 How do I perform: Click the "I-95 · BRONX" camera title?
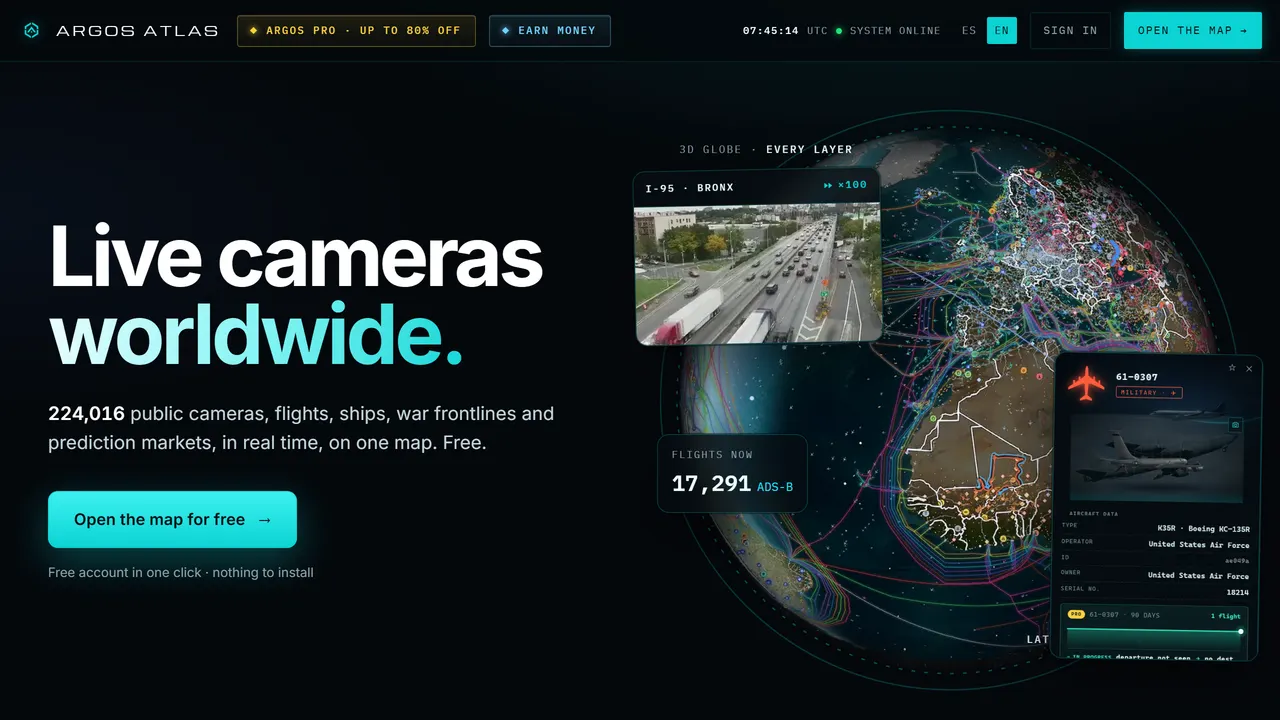(x=690, y=188)
